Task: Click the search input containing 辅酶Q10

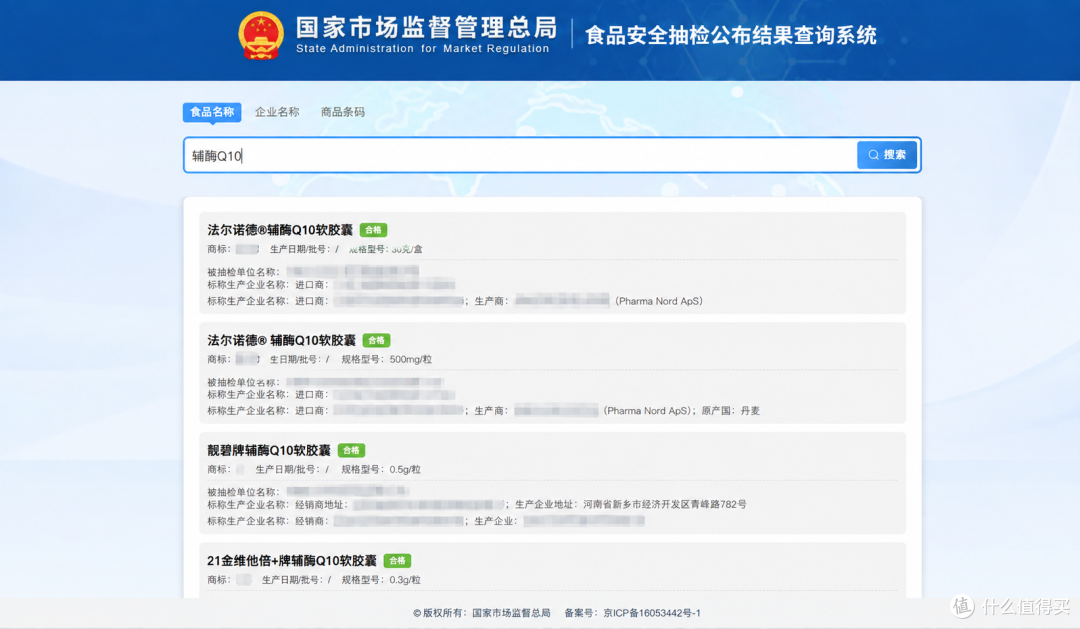Action: pos(520,156)
